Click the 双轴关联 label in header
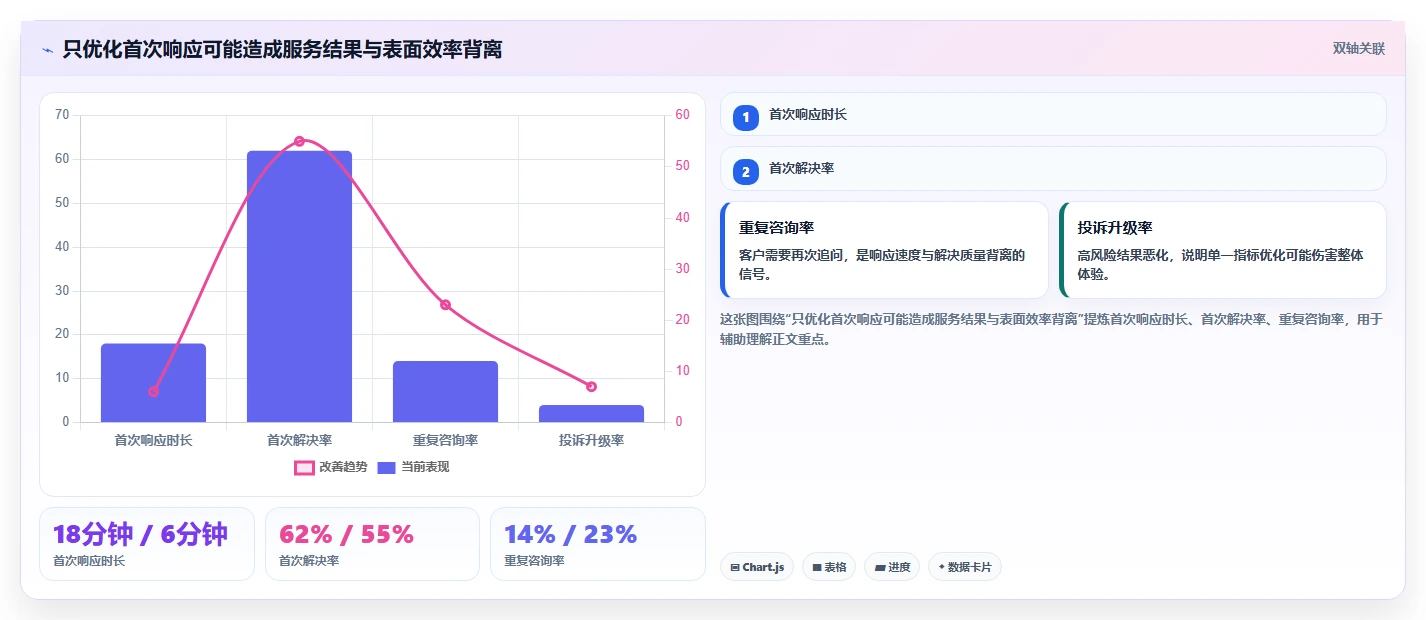This screenshot has height=620, width=1426. [x=1358, y=48]
